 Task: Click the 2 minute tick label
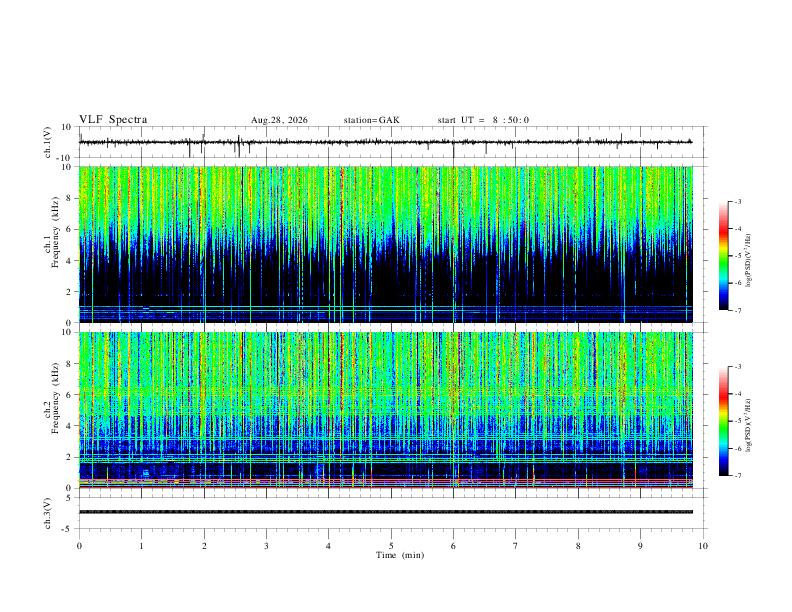coord(204,546)
